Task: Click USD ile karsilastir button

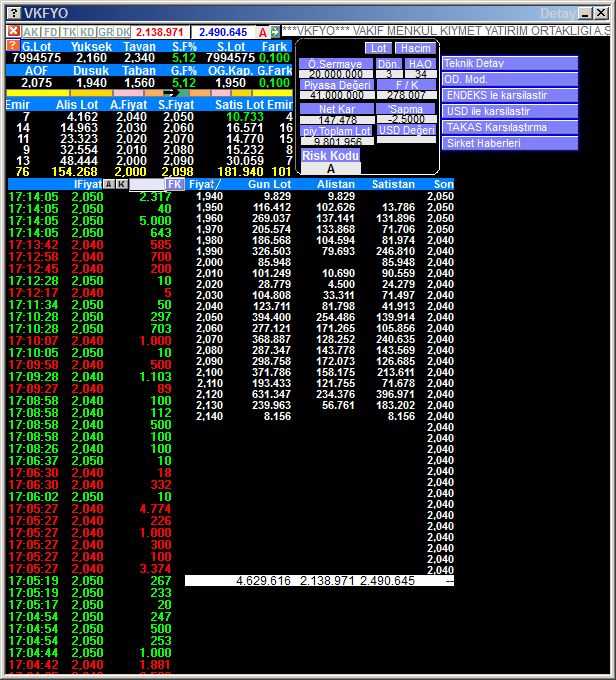Action: coord(510,111)
